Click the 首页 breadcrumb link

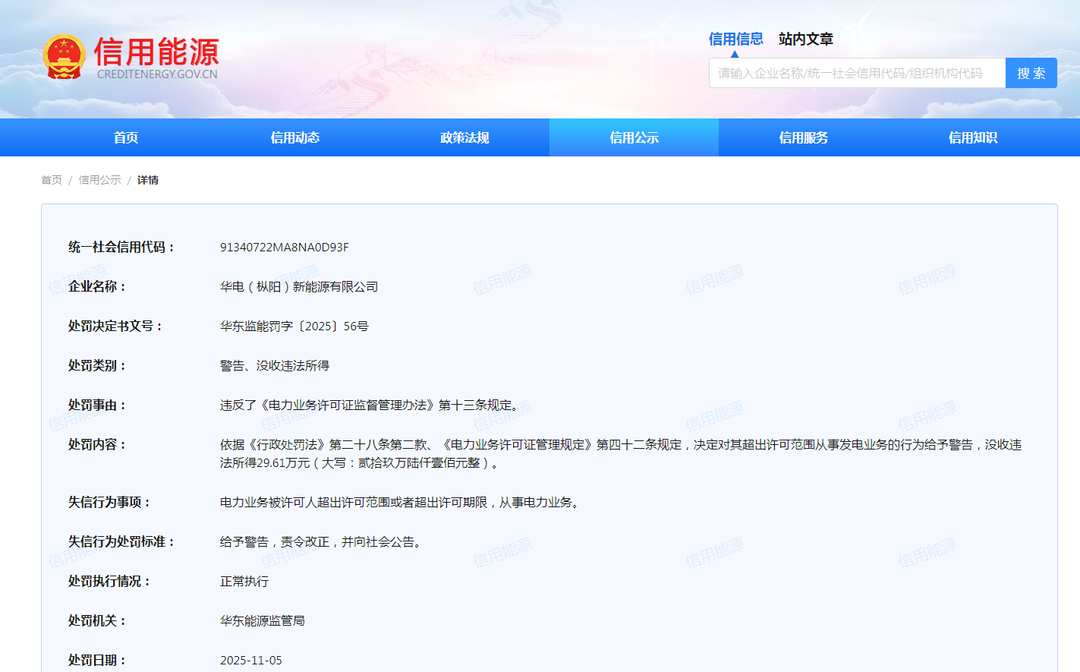51,180
